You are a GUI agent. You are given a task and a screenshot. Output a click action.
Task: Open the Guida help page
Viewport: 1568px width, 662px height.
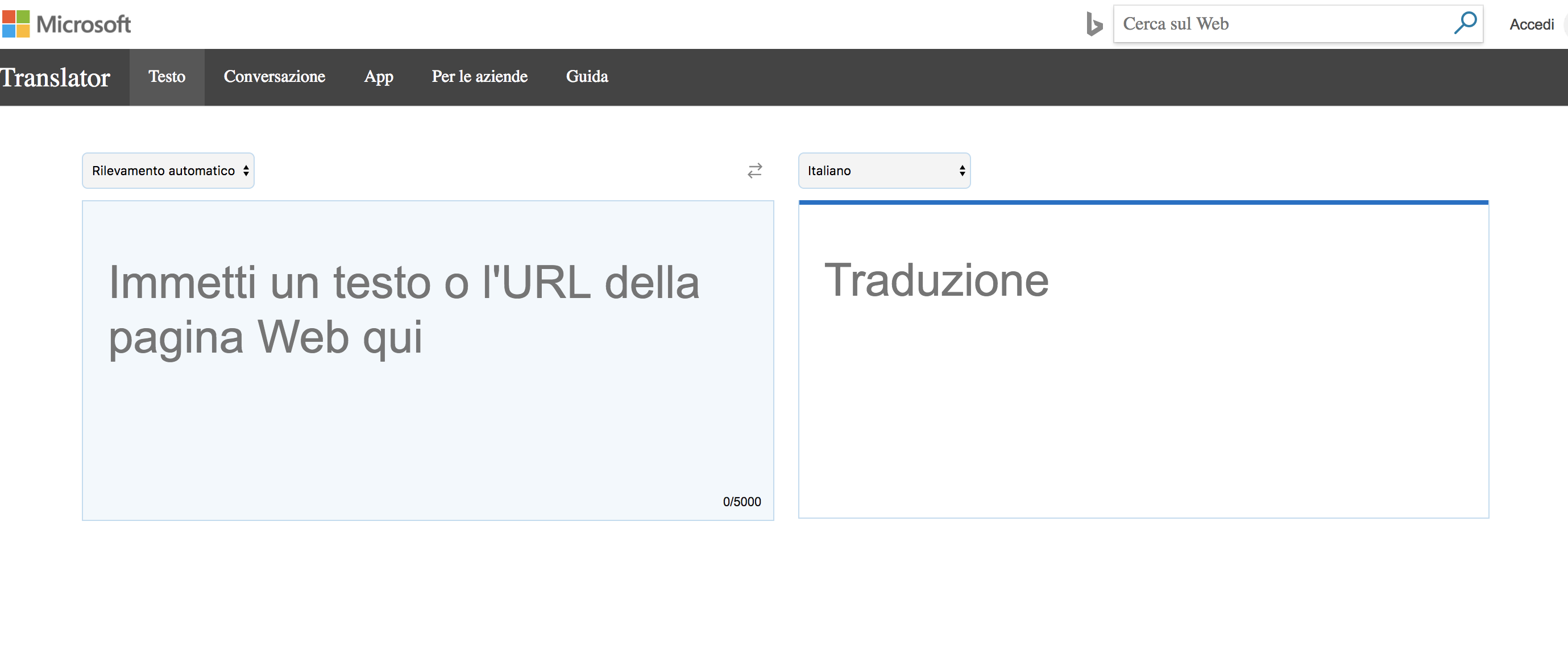point(587,77)
